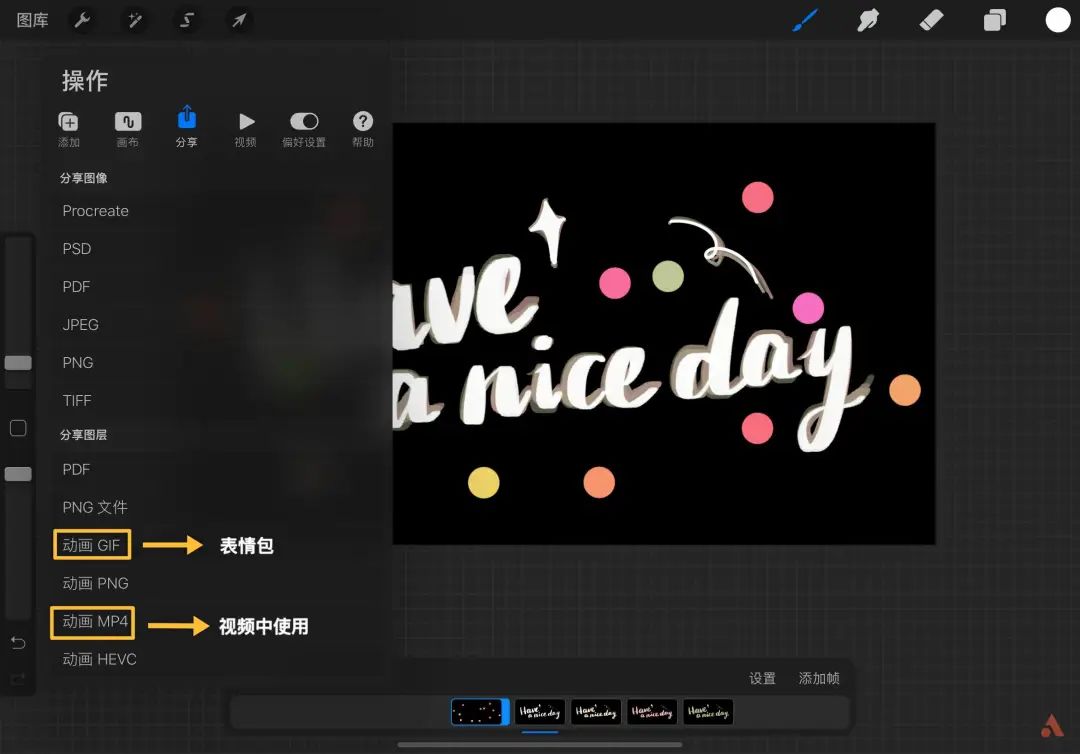Screen dimensions: 1080x754
Task: Switch to the 偏好设置 preferences tab
Action: [x=304, y=129]
